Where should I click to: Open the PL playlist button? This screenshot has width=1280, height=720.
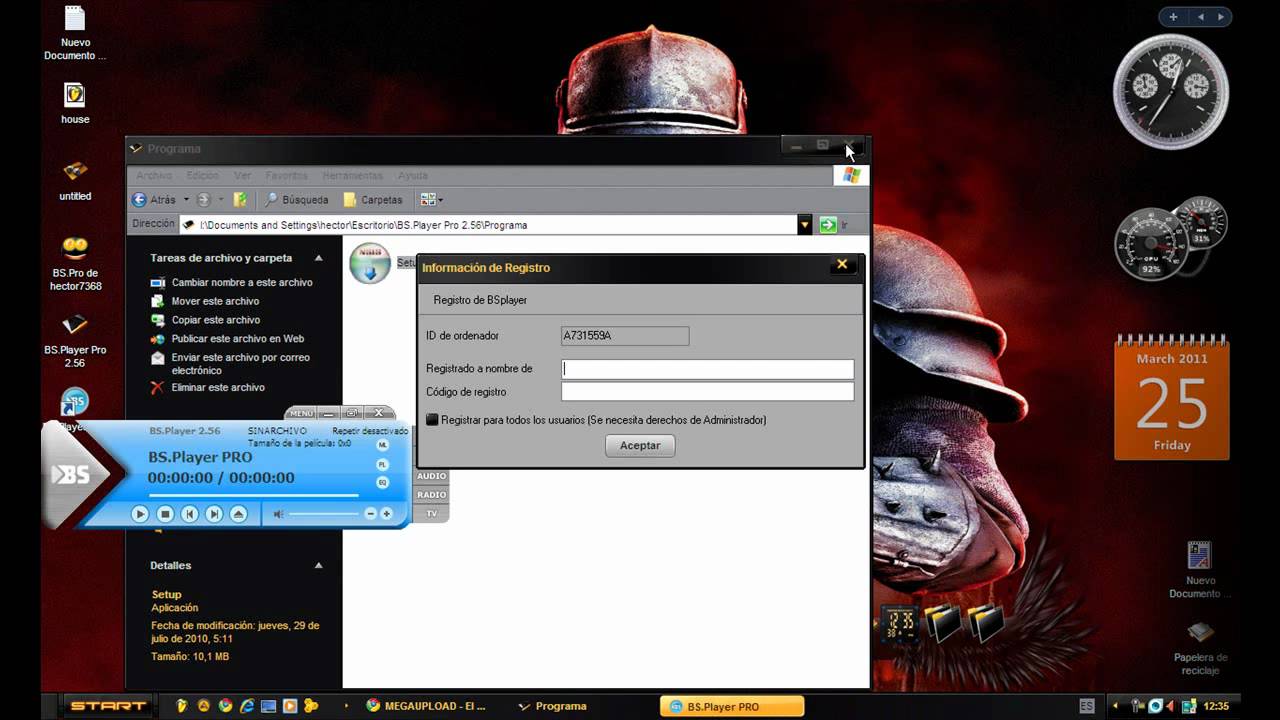(x=382, y=465)
